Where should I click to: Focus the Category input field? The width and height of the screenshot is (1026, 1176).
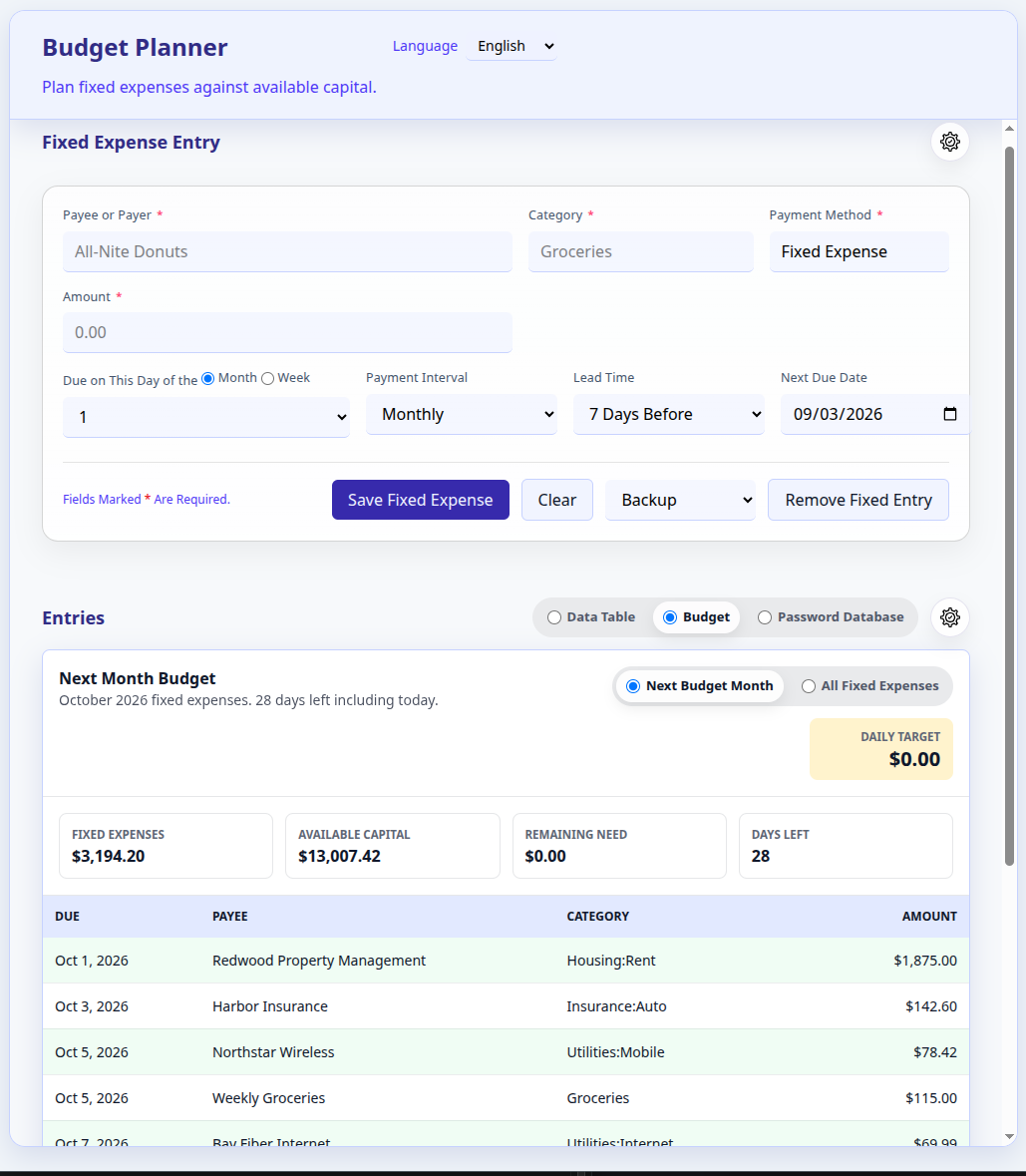[x=641, y=252]
